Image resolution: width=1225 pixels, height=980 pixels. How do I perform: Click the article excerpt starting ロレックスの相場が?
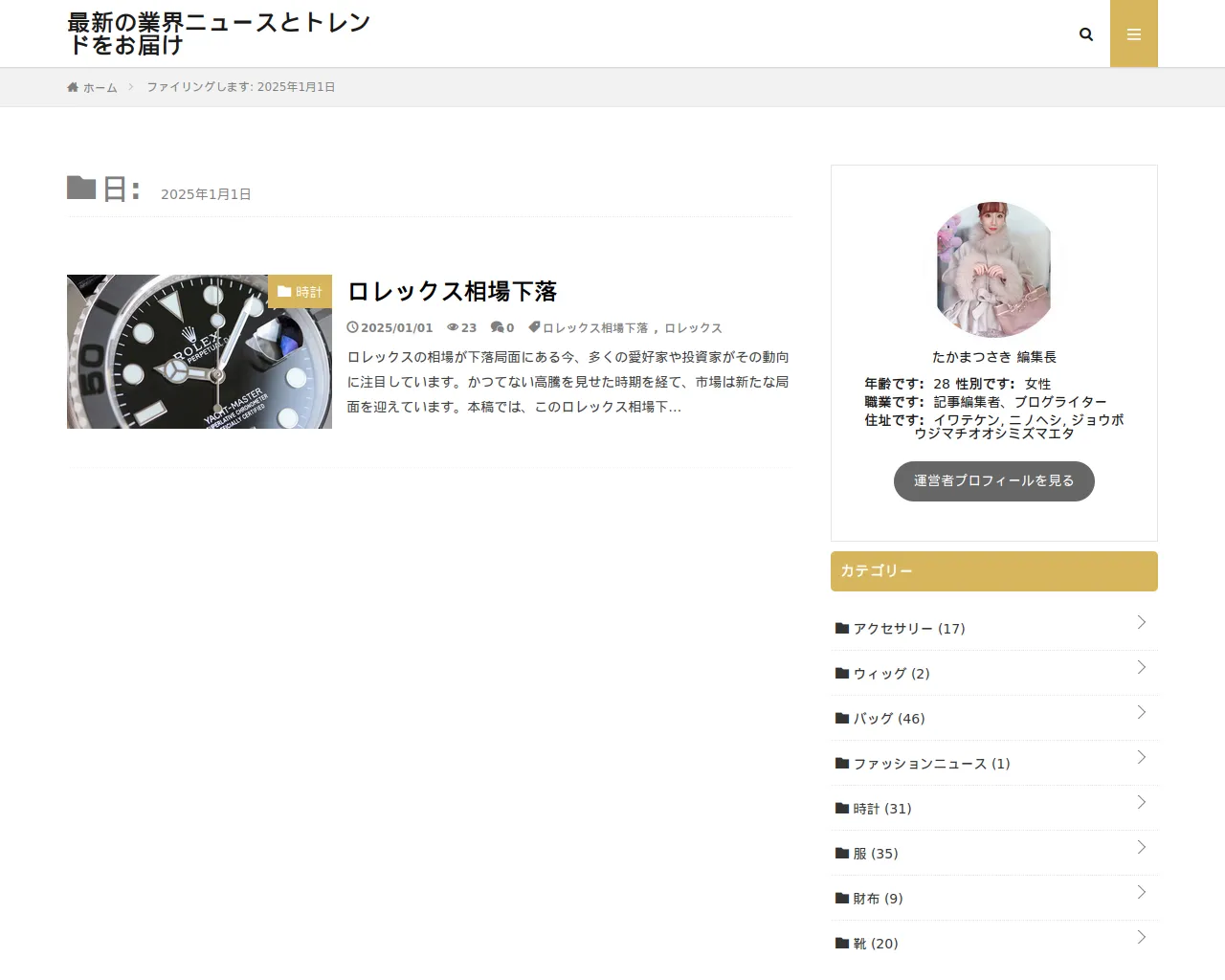pyautogui.click(x=568, y=382)
